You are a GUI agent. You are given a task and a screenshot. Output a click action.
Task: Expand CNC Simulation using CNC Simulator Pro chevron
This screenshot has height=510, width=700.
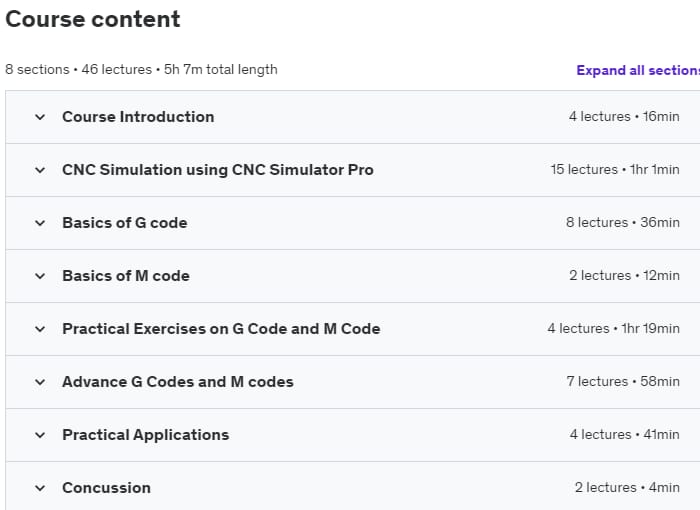tap(40, 170)
